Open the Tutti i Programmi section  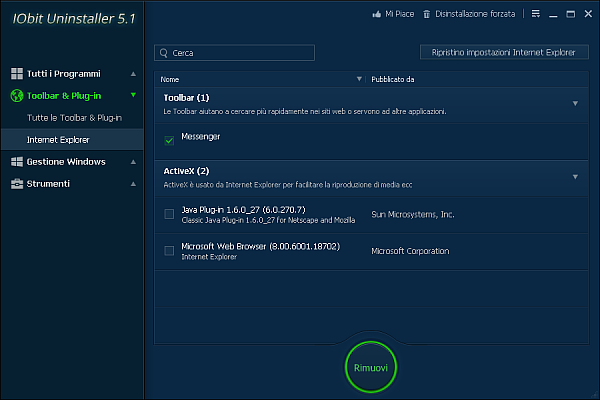(x=72, y=73)
